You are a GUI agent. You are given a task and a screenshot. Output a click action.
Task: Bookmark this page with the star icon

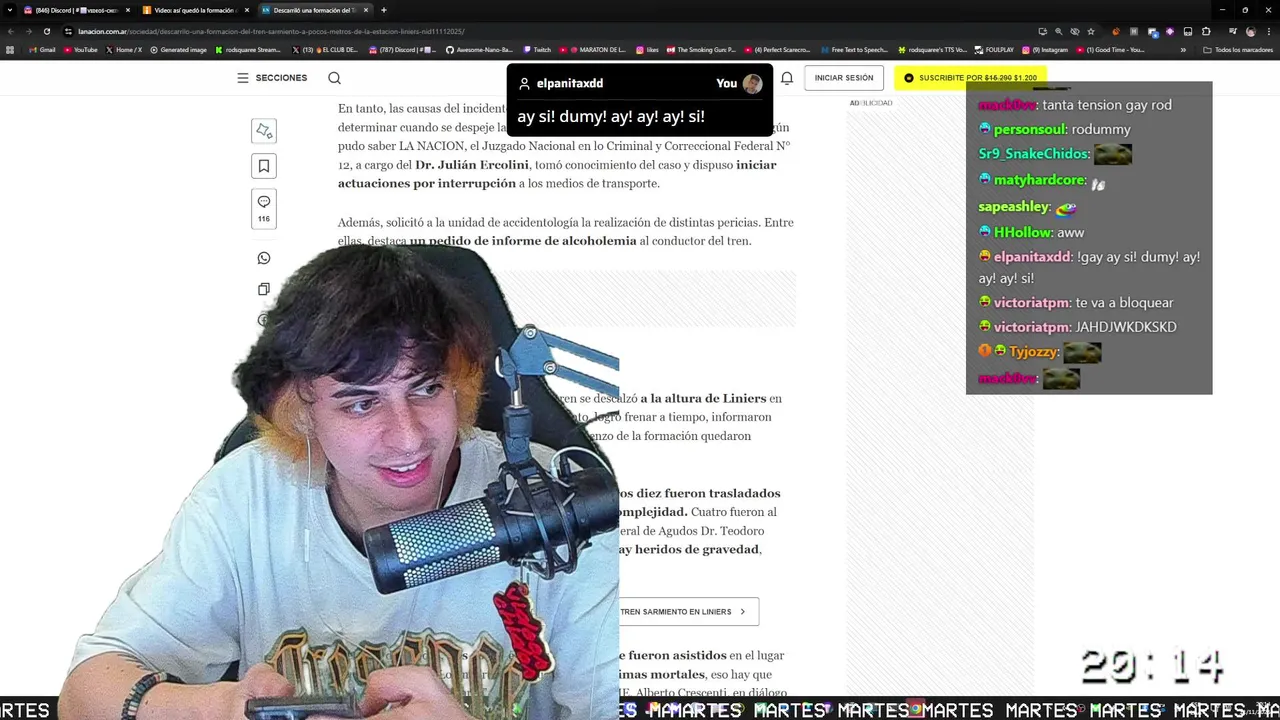click(x=1090, y=31)
